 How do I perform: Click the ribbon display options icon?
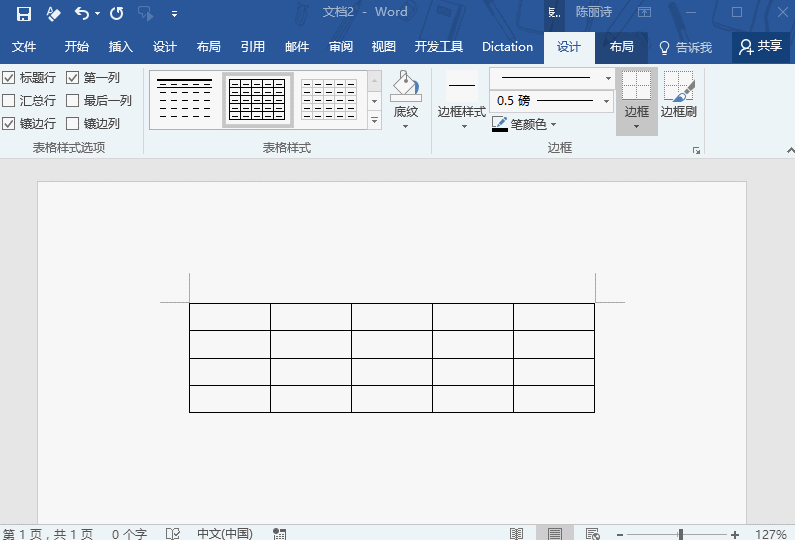tap(644, 12)
